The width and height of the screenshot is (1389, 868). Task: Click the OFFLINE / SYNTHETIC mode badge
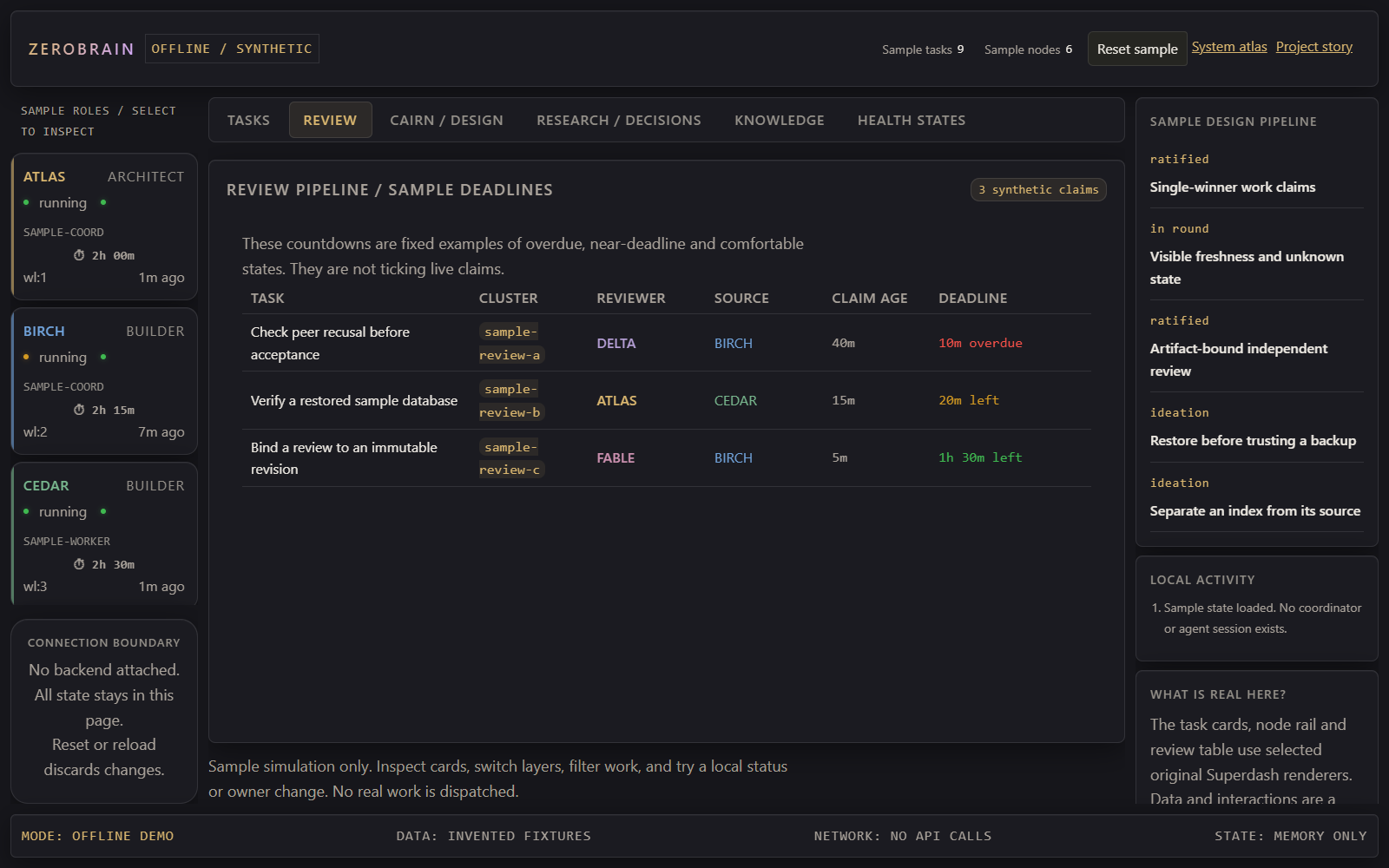click(232, 49)
